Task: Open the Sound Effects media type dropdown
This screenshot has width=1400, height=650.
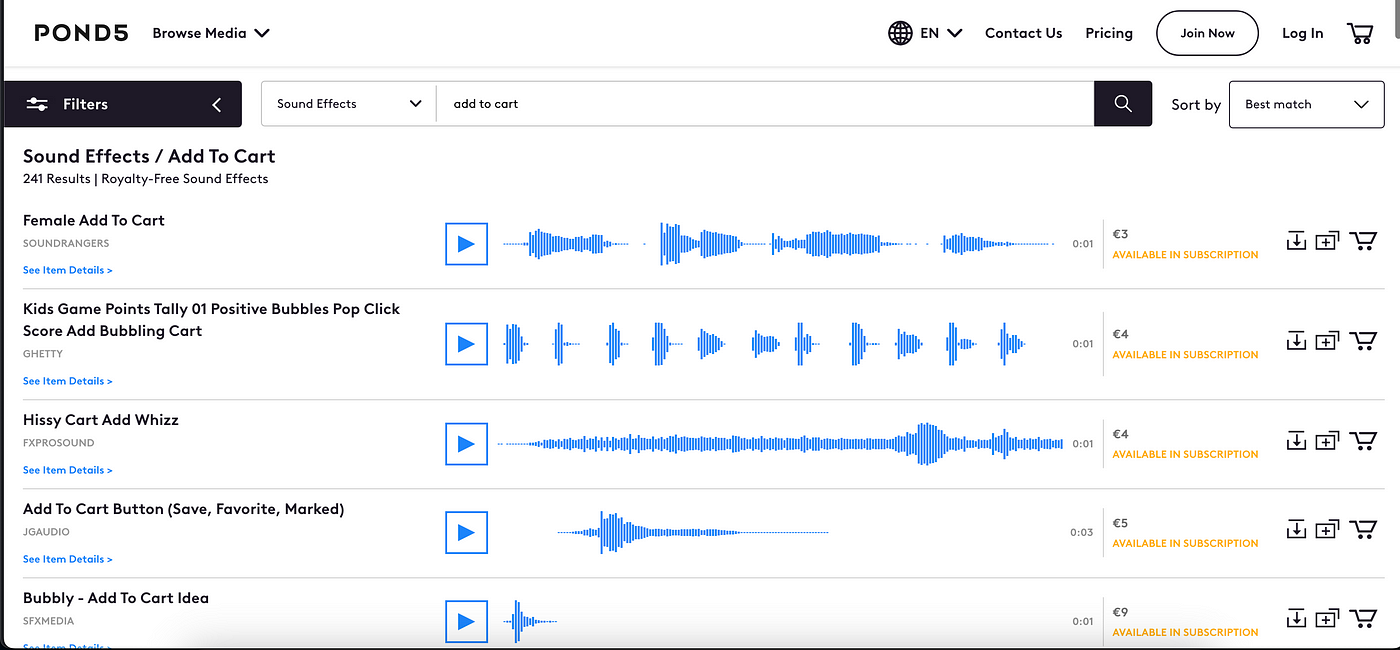Action: click(x=347, y=103)
